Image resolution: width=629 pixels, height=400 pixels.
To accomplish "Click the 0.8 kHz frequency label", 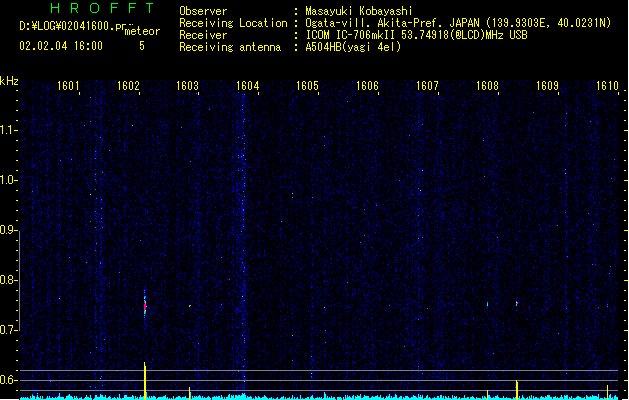I will click(x=9, y=280).
